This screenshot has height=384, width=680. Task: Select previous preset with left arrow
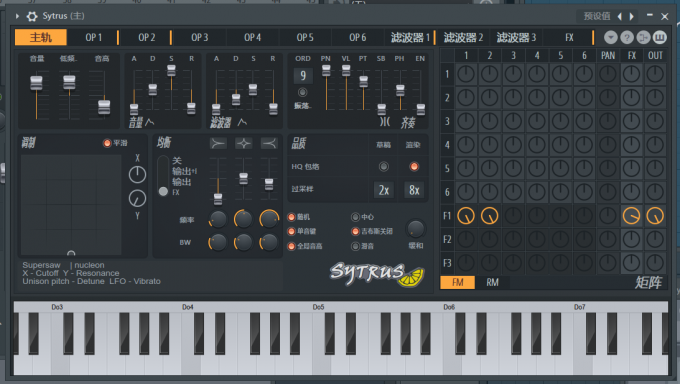pos(619,16)
